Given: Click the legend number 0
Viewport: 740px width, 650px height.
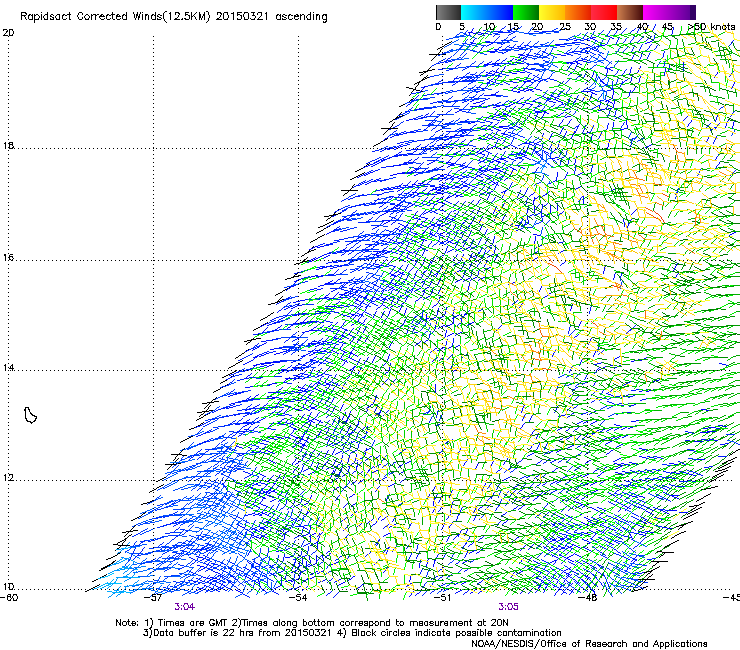Looking at the screenshot, I should pyautogui.click(x=438, y=27).
